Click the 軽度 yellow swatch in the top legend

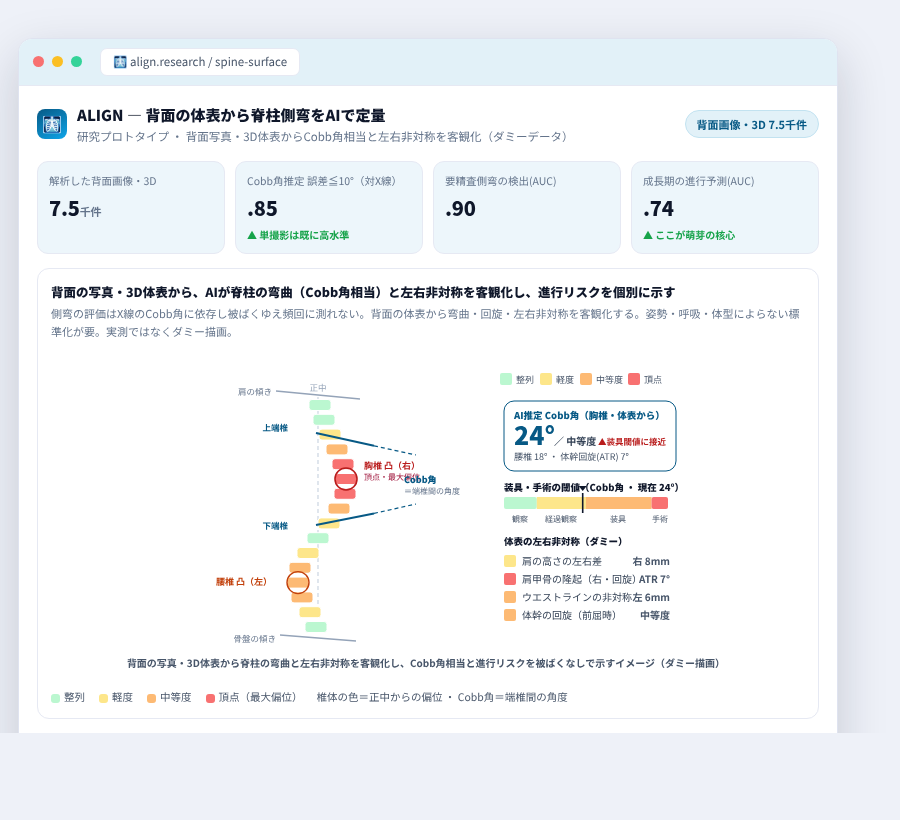click(546, 379)
